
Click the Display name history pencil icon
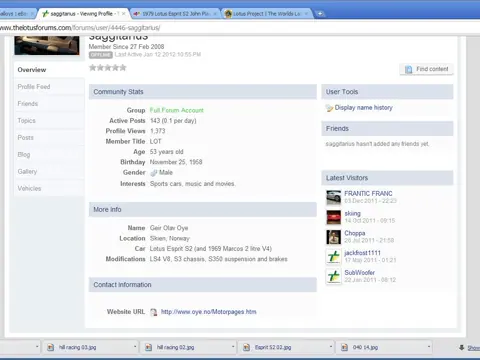329,108
